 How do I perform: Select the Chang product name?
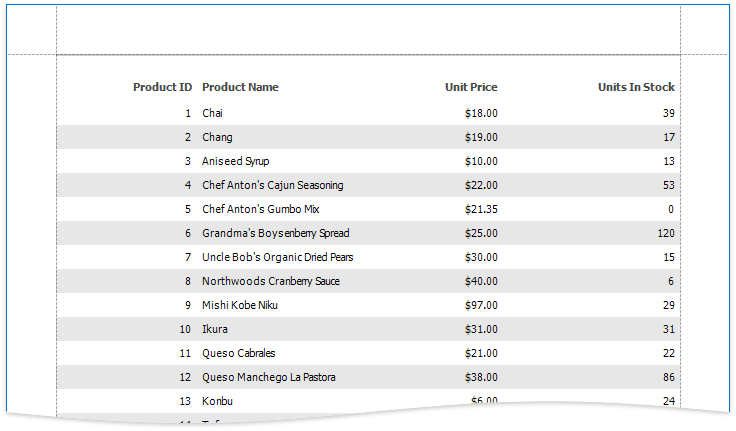[217, 137]
